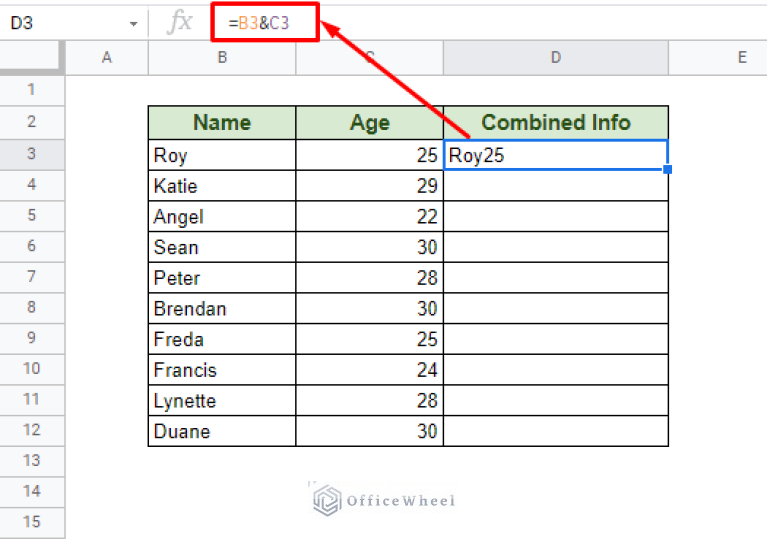Select column A header
767x539 pixels.
pyautogui.click(x=106, y=58)
